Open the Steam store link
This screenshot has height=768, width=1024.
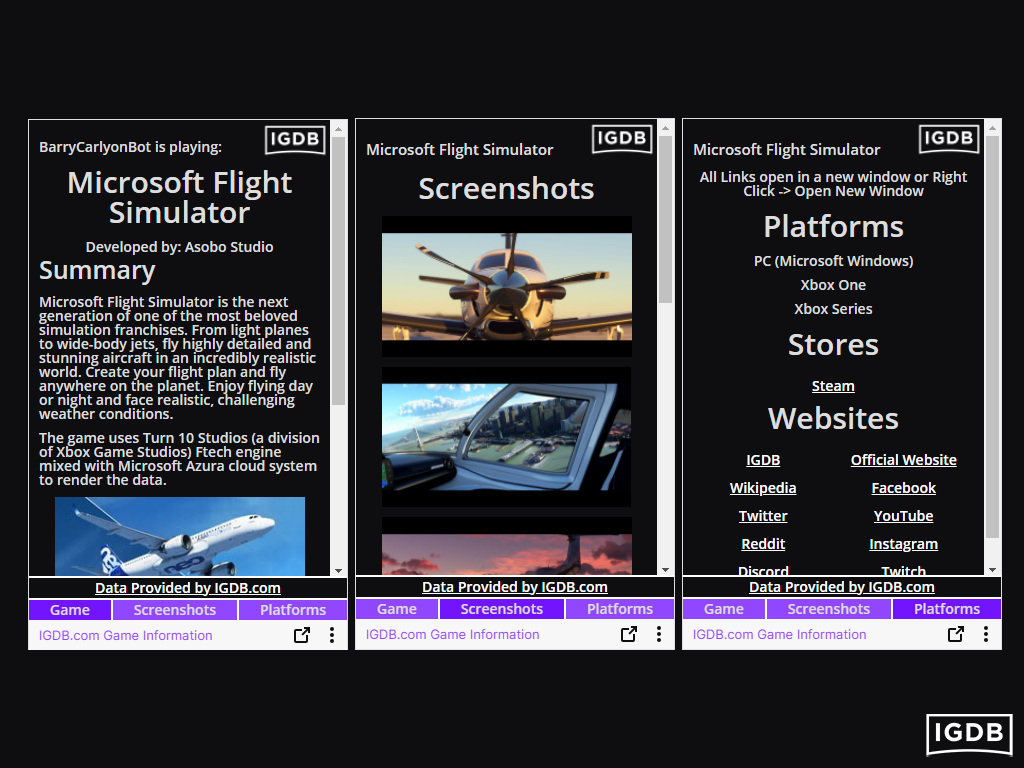(x=833, y=386)
